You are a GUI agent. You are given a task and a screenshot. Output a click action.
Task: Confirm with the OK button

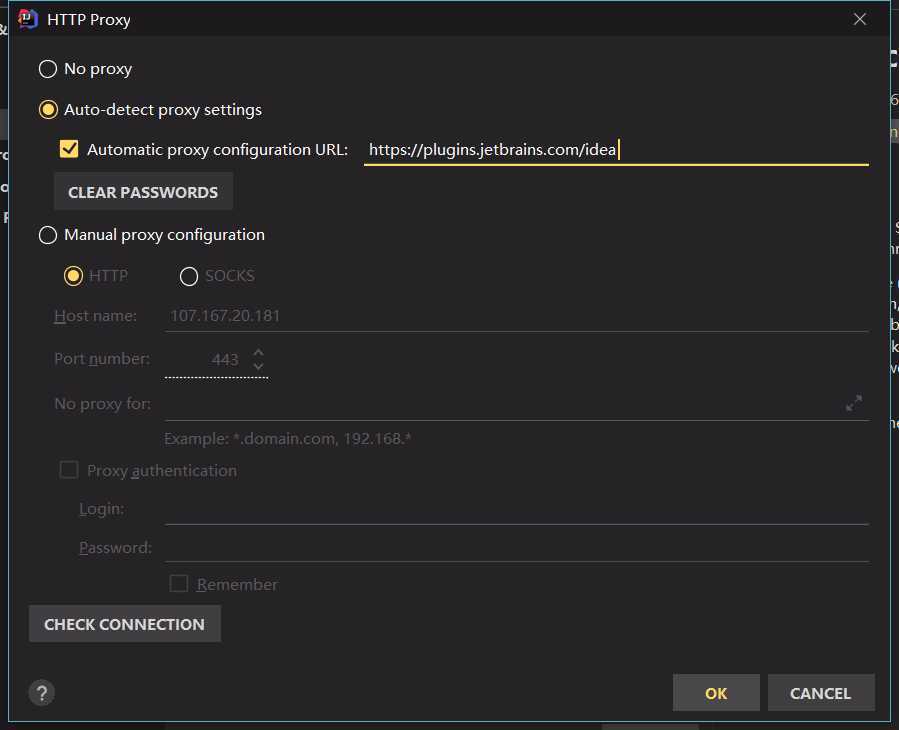(716, 693)
